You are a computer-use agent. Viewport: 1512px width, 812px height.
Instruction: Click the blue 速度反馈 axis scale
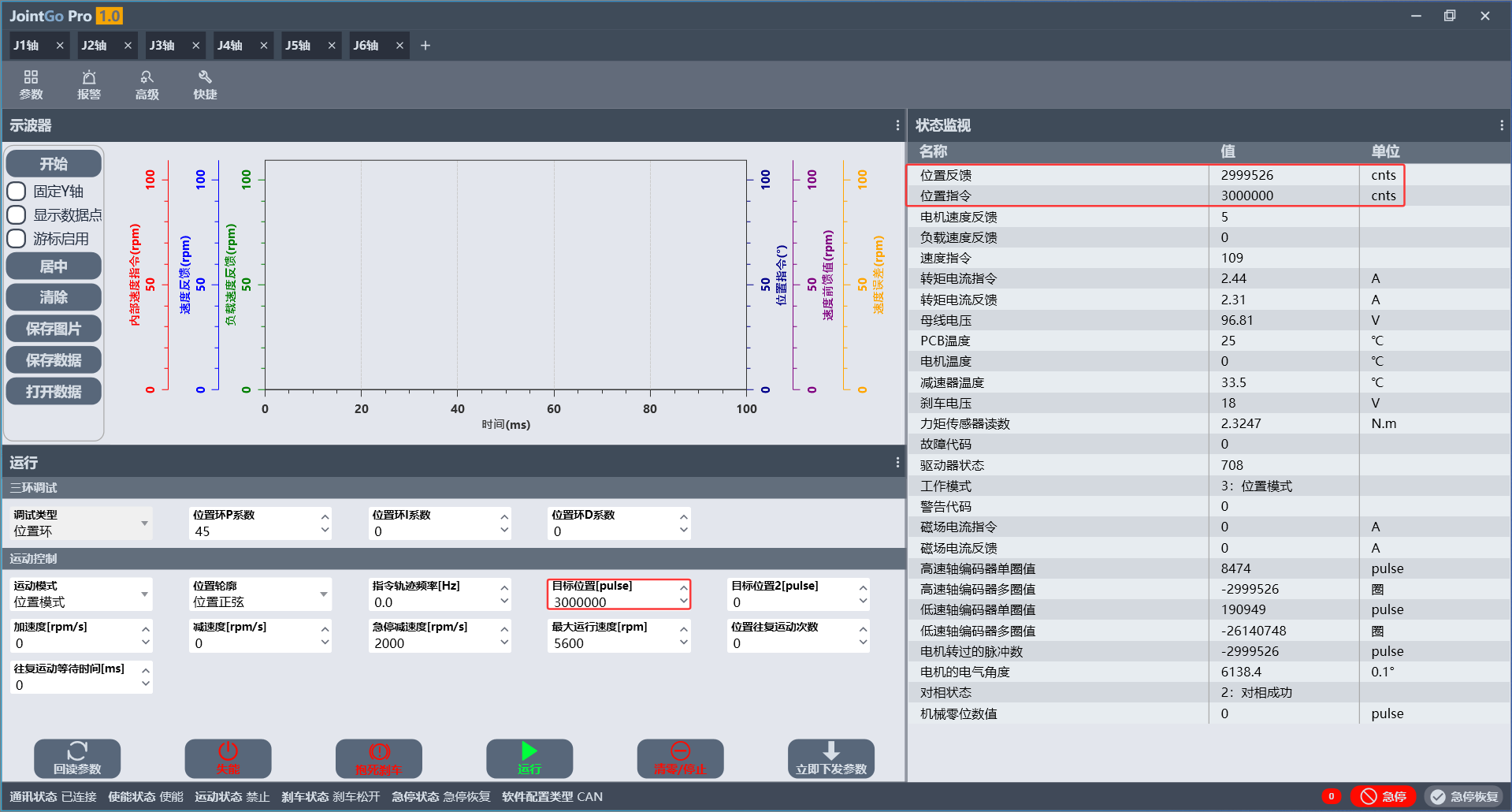tap(199, 276)
